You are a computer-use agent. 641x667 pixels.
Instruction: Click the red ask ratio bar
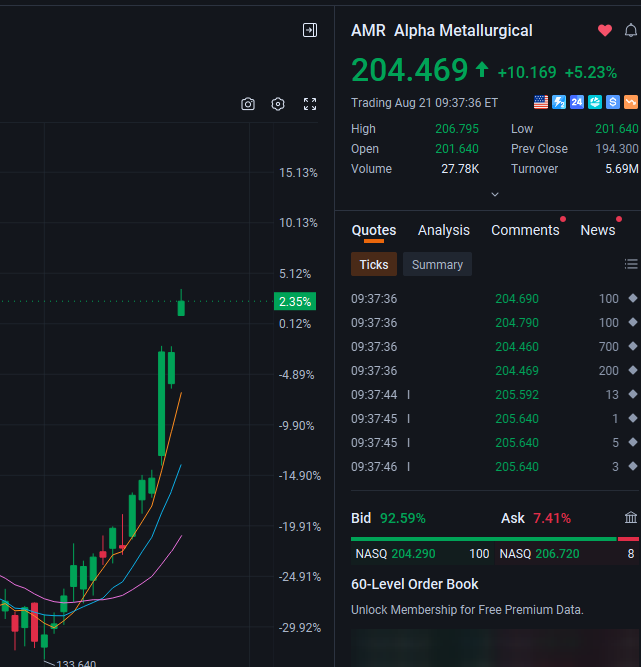(x=628, y=539)
